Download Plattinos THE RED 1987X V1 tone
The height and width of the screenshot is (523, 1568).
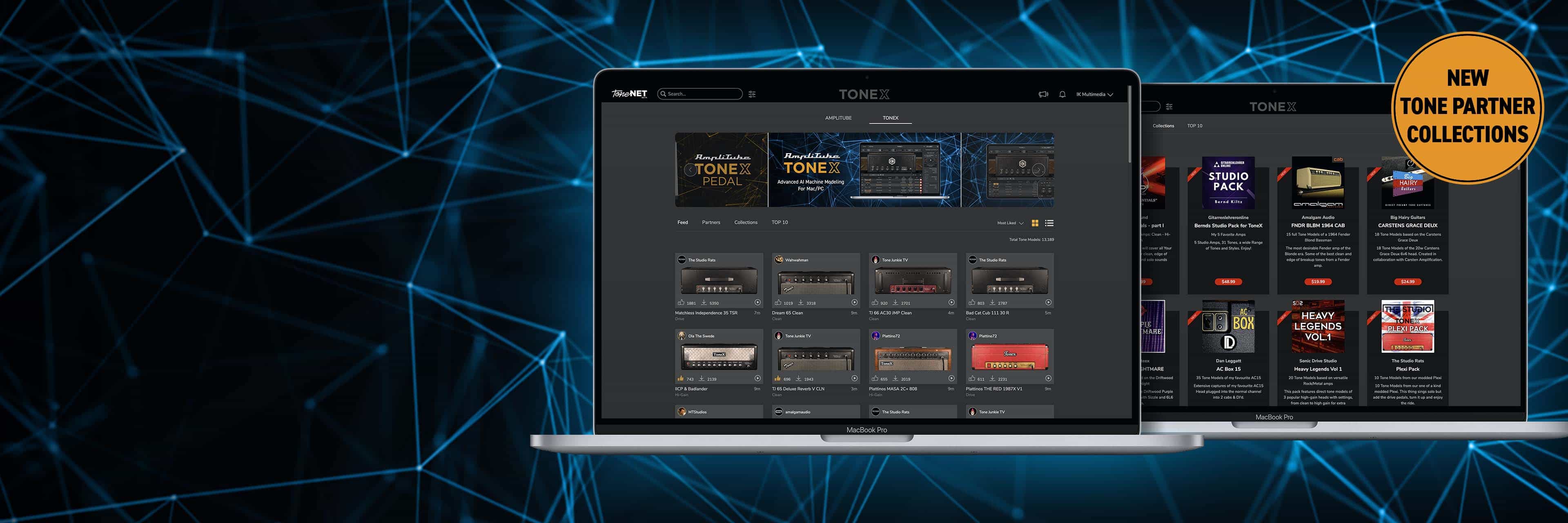coord(992,378)
